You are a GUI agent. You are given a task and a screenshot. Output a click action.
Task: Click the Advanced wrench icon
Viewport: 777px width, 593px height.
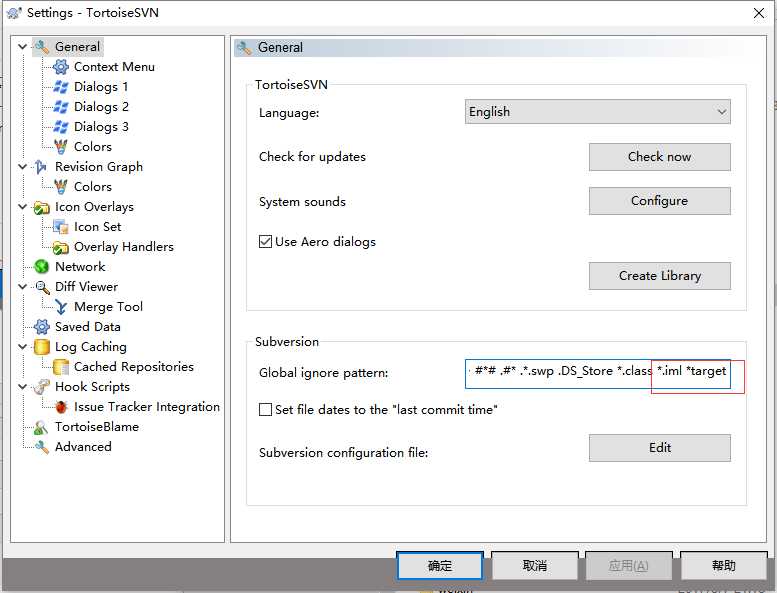[42, 447]
